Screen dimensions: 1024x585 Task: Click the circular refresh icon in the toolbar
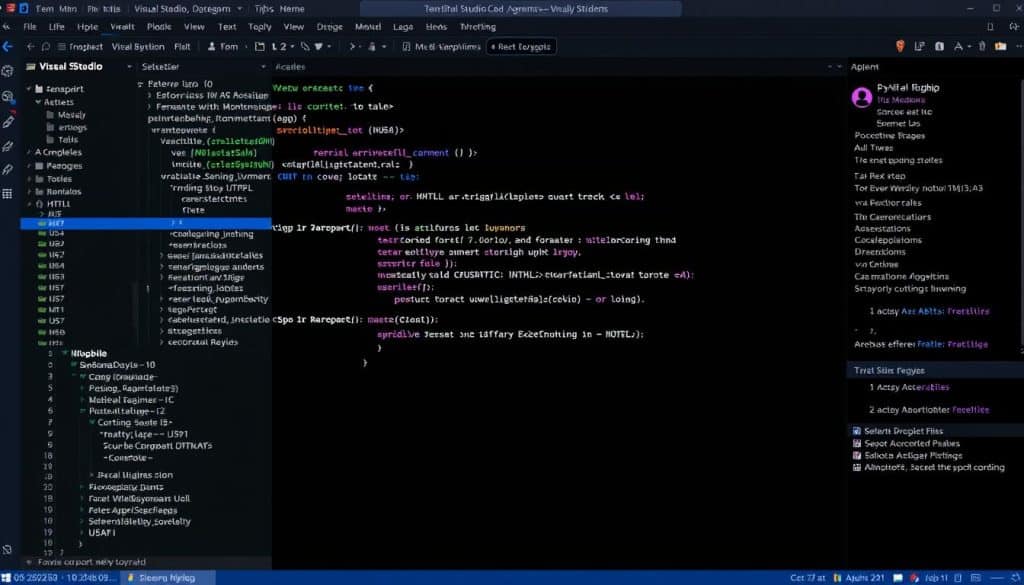pos(46,46)
